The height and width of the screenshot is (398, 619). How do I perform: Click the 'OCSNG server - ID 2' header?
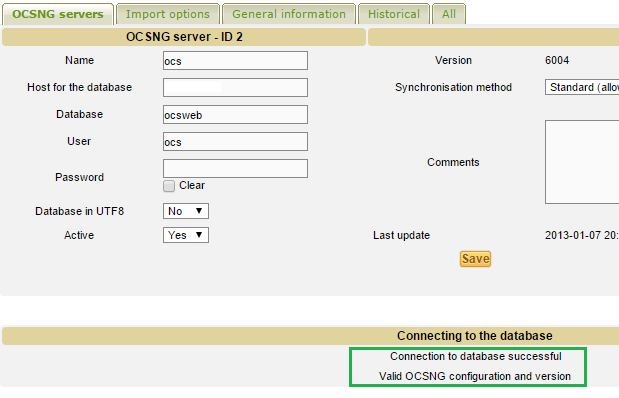click(184, 37)
